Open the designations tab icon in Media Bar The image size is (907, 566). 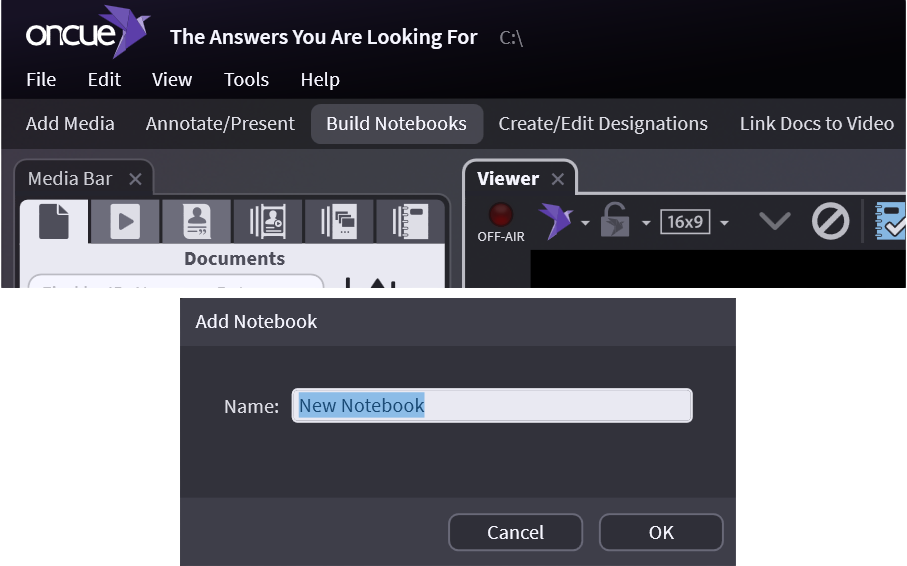tap(267, 221)
